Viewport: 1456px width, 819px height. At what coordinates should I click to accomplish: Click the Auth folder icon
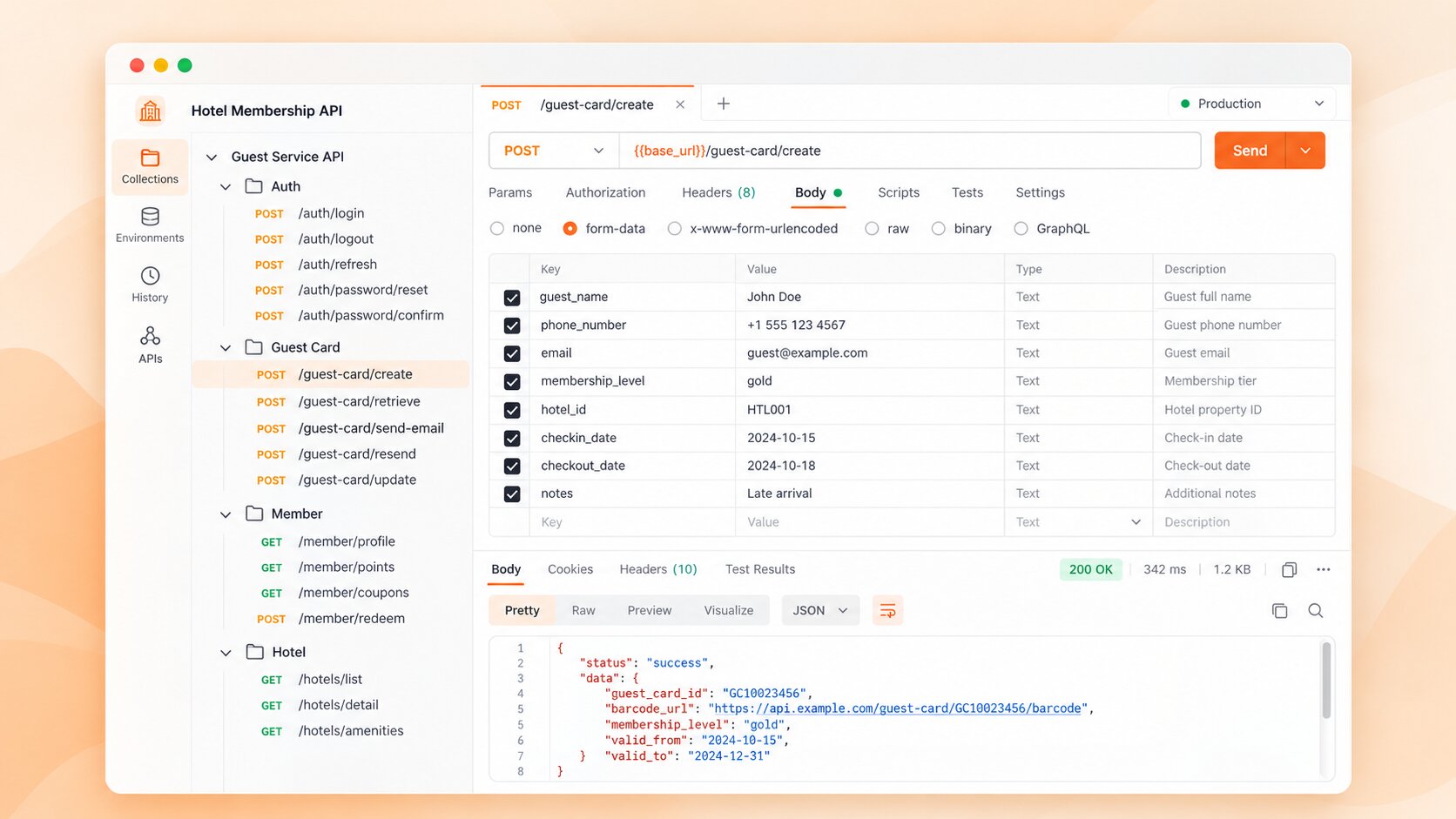tap(254, 186)
